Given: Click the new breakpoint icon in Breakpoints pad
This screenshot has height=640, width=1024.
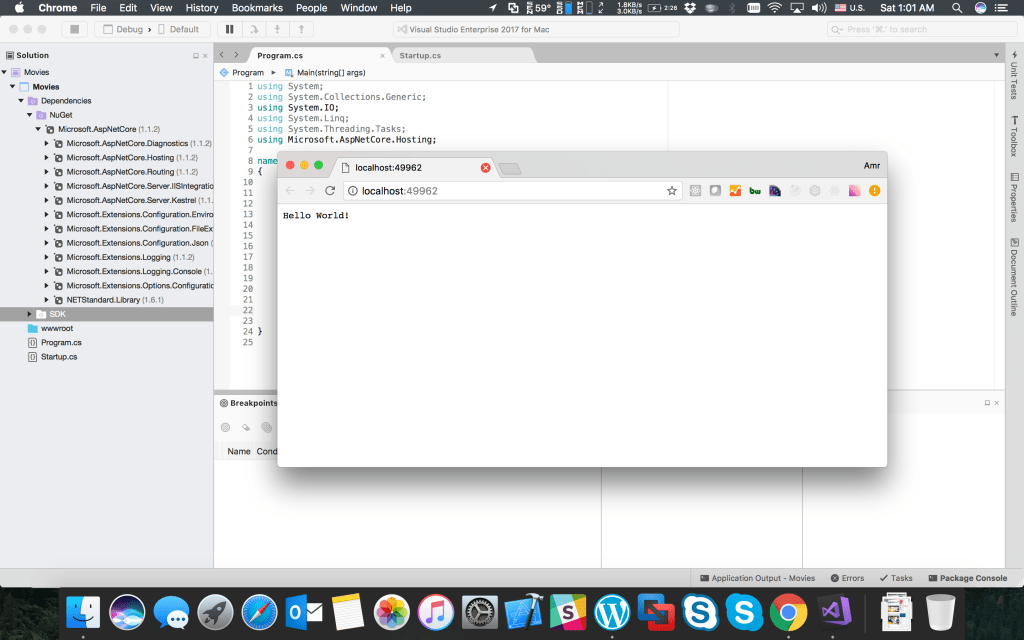Looking at the screenshot, I should tap(225, 427).
